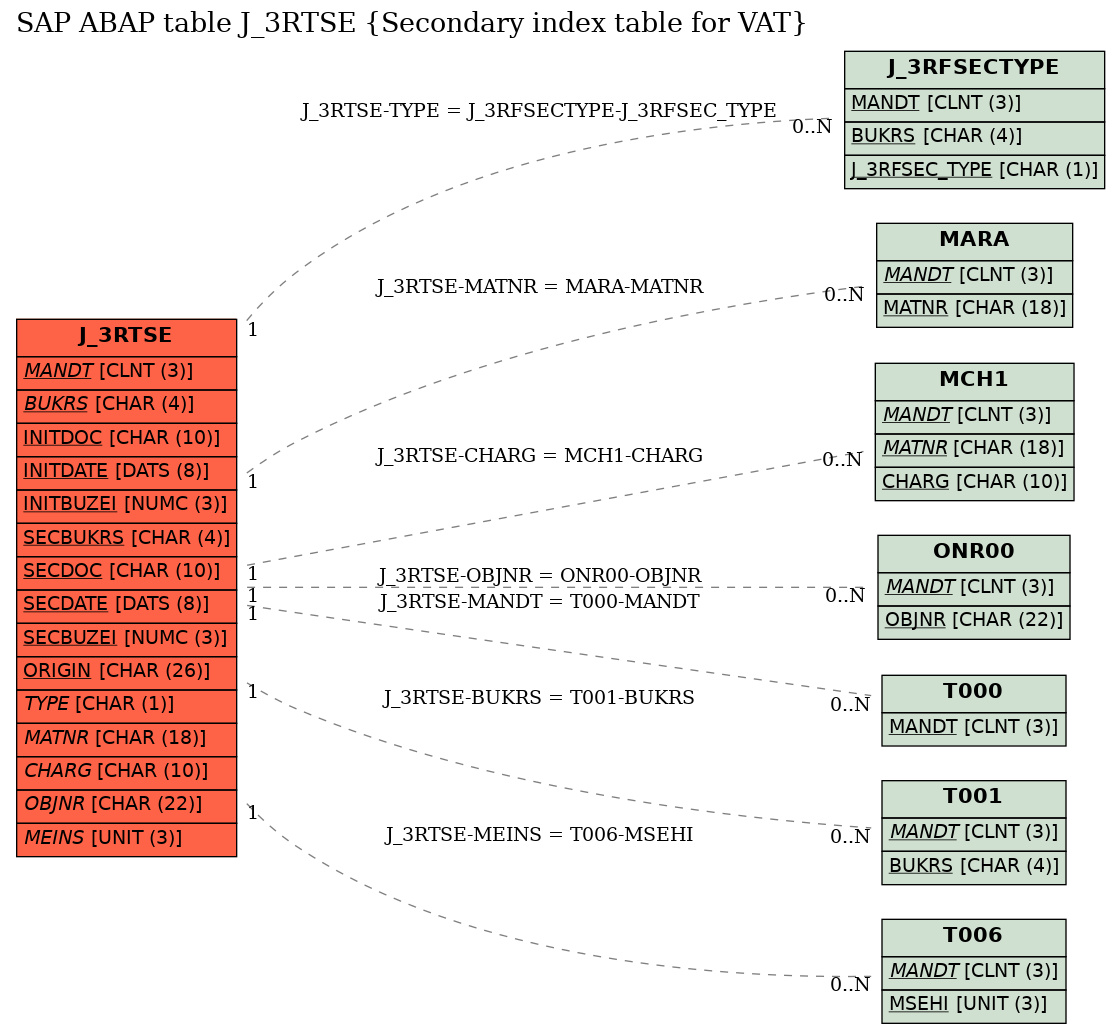Select MANDT field in J_3RFSECTYPE table
This screenshot has height=1034, width=1120.
click(974, 106)
